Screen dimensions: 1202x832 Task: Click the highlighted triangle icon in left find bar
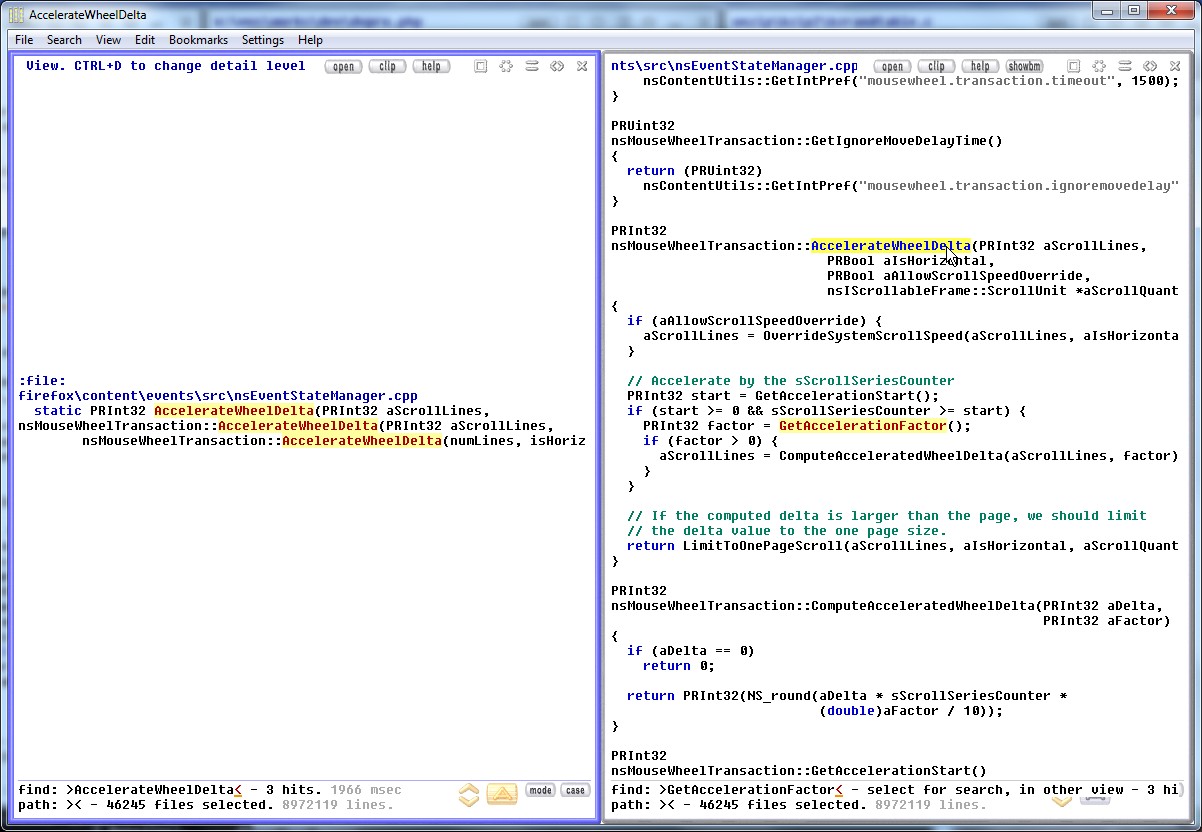point(502,795)
